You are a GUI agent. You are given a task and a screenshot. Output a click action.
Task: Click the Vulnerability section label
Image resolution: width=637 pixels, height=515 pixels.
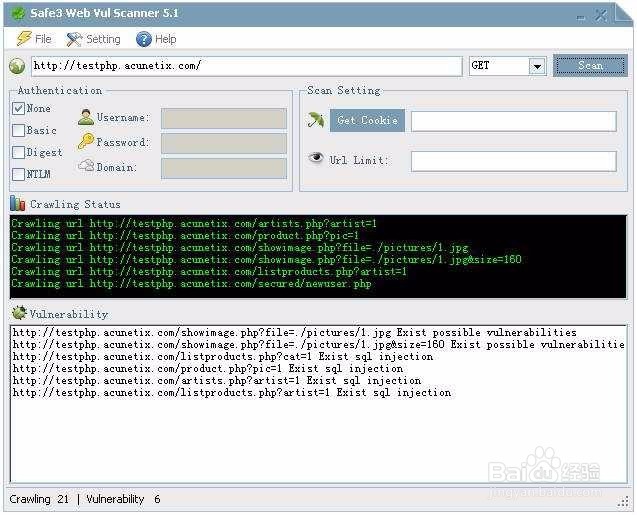click(69, 314)
